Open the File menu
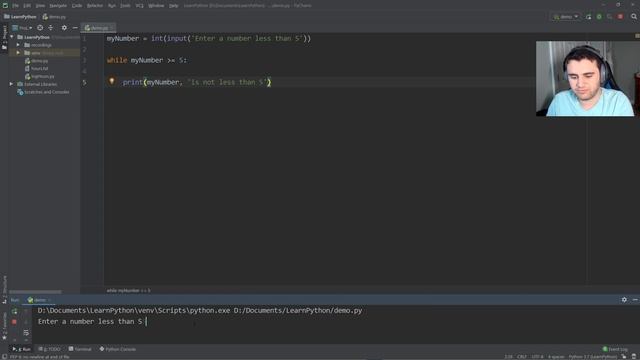640x360 pixels. tap(15, 6)
